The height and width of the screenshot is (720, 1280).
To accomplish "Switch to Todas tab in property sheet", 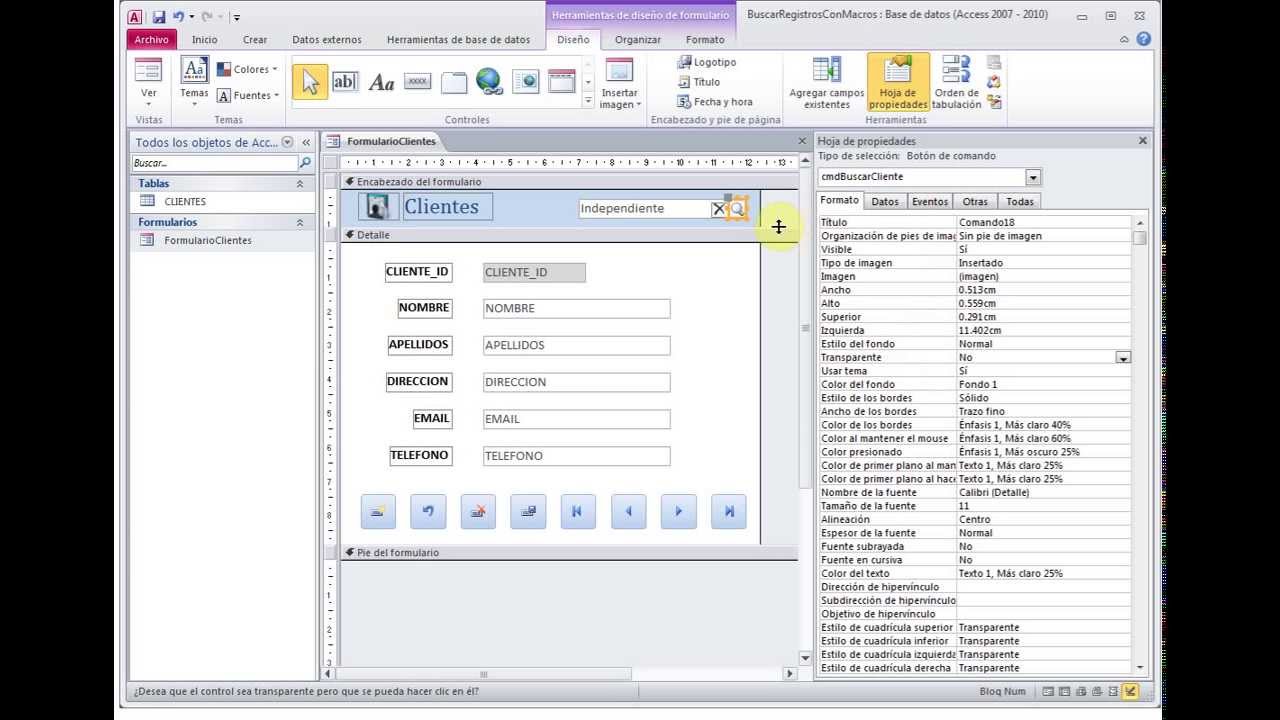I will click(1020, 201).
